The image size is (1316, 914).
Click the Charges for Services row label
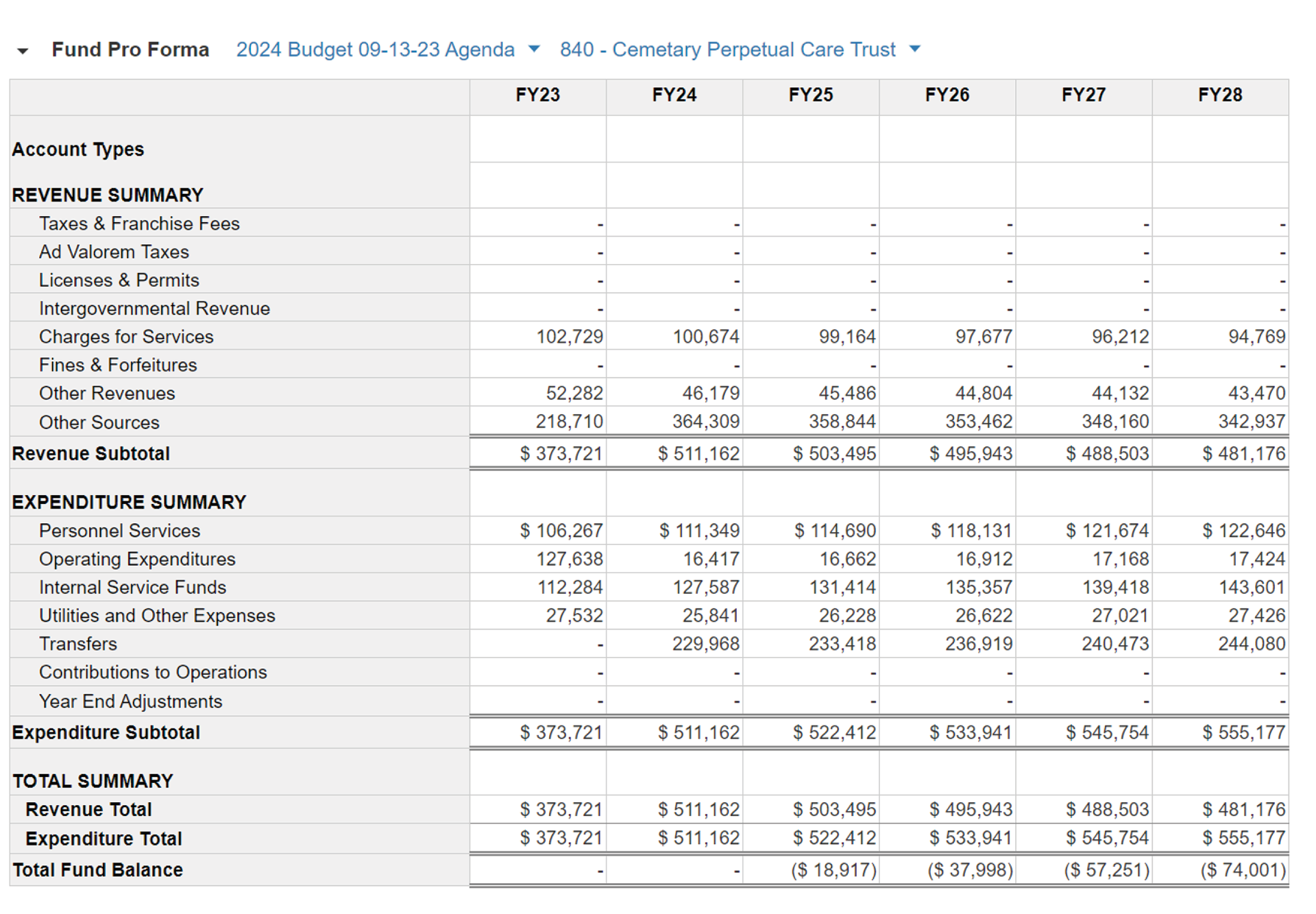pyautogui.click(x=126, y=337)
